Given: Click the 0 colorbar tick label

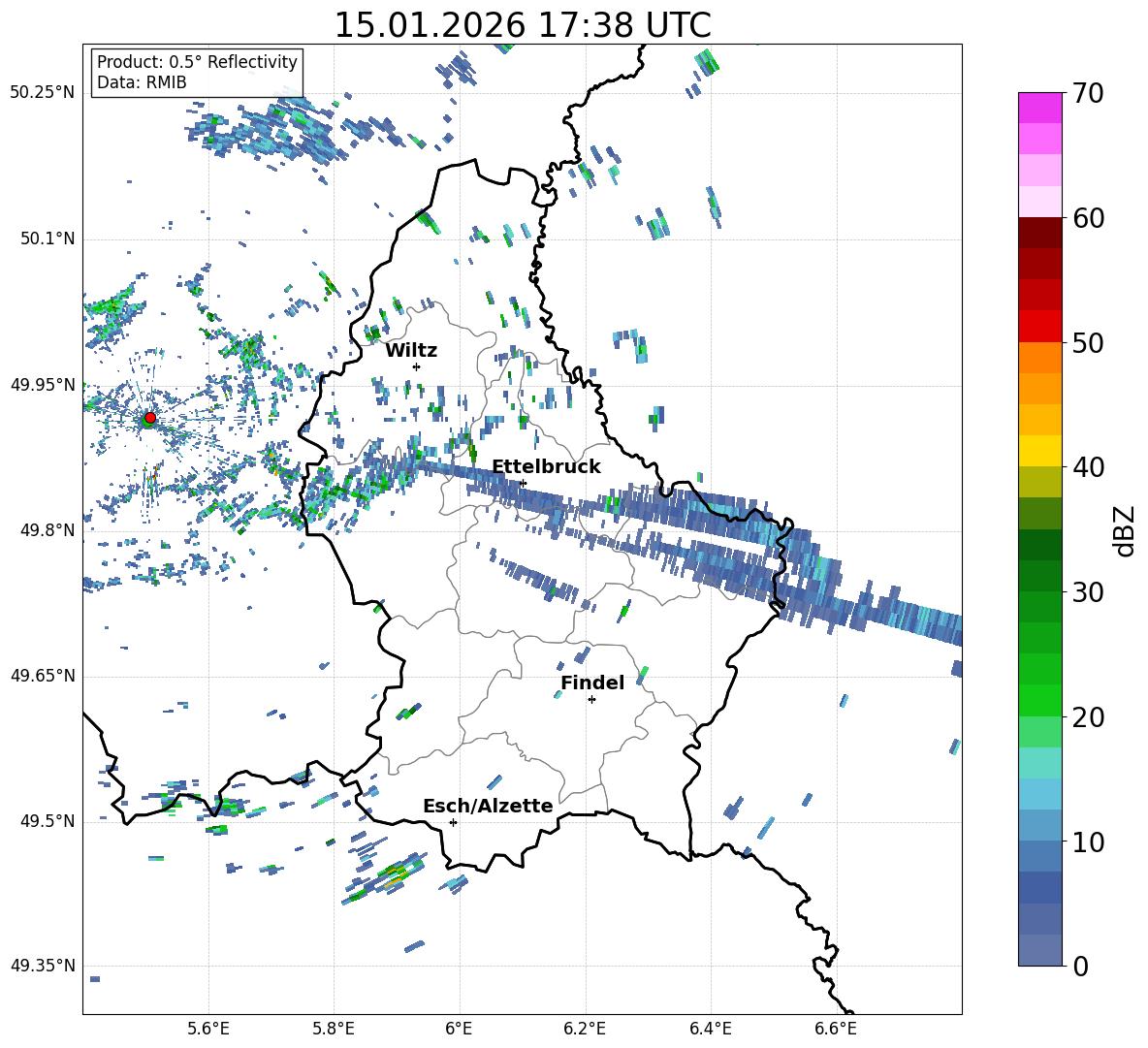Looking at the screenshot, I should coord(1080,967).
